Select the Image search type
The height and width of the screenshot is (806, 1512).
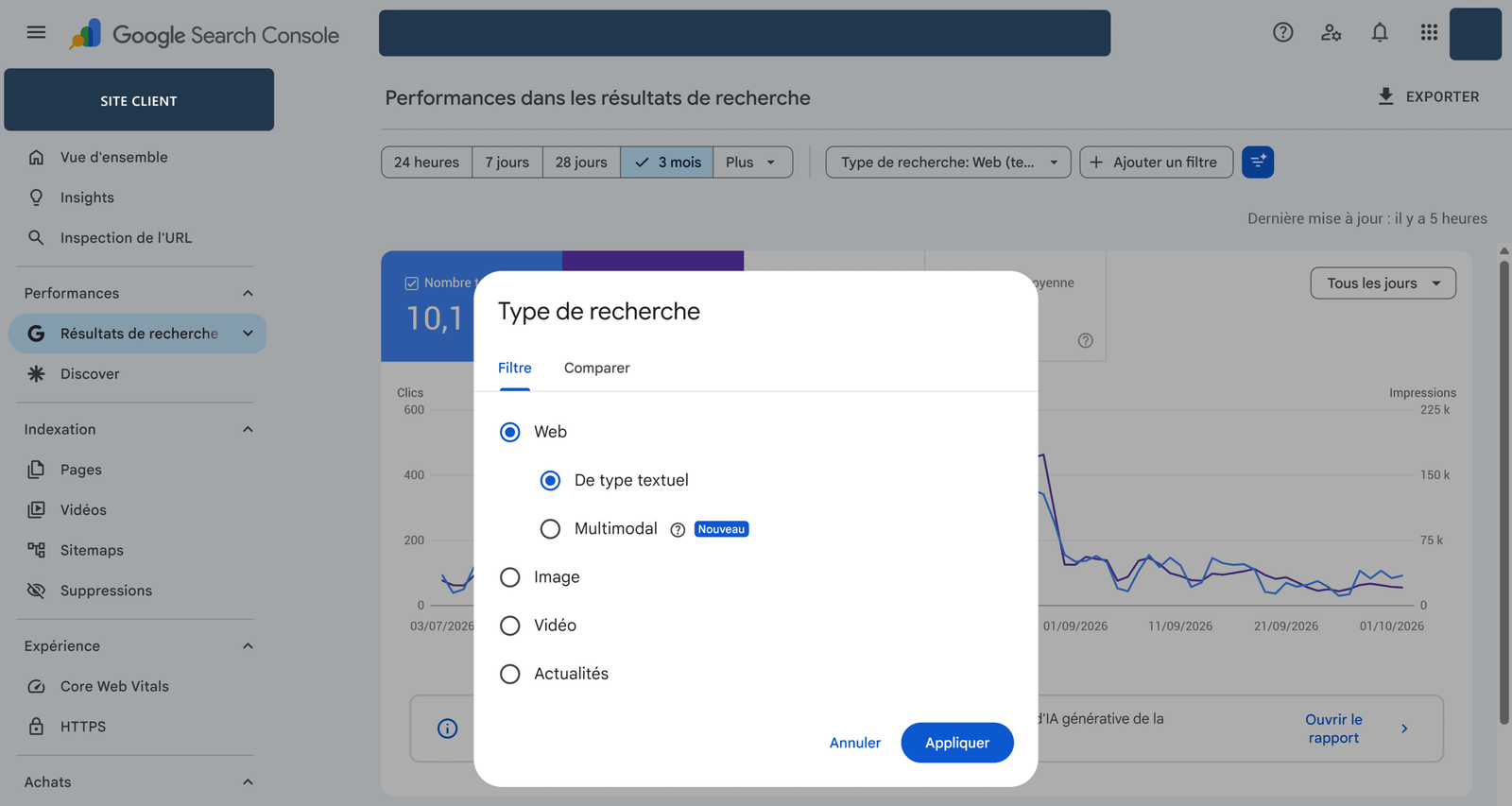pyautogui.click(x=510, y=577)
